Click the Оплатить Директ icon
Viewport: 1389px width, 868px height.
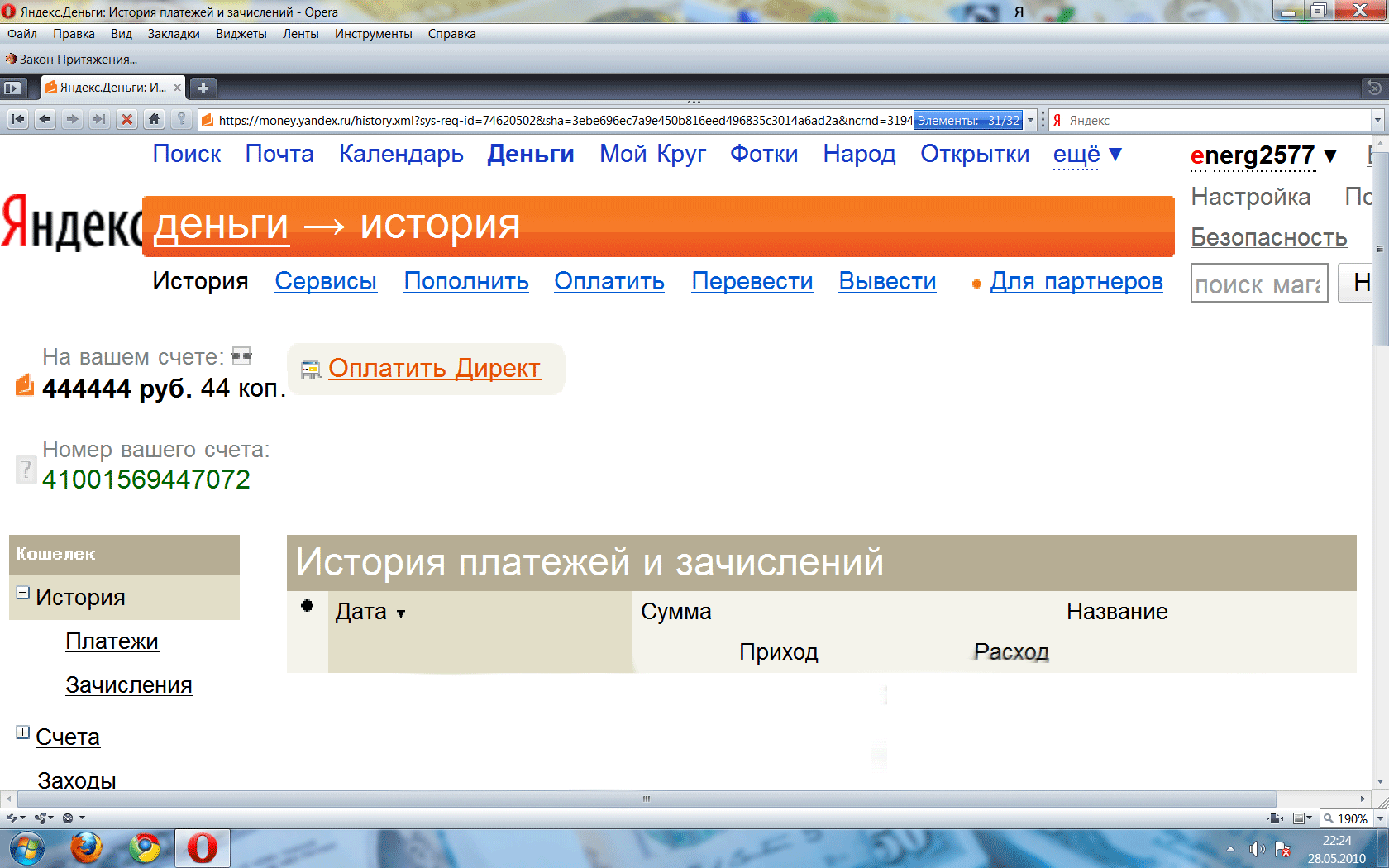click(x=311, y=369)
